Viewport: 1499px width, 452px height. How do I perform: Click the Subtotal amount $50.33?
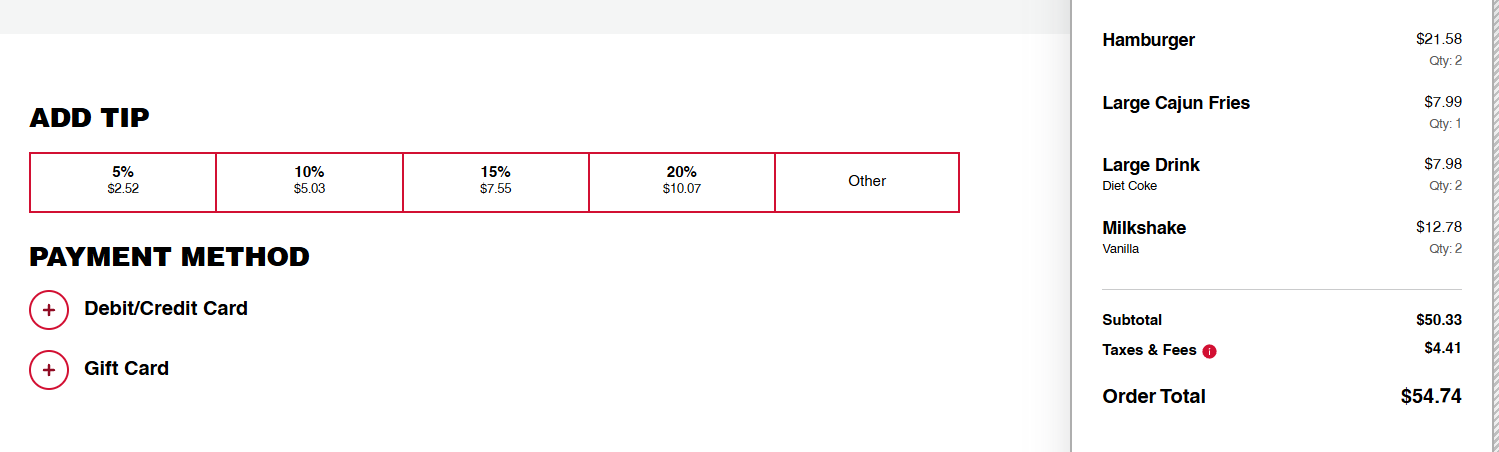pyautogui.click(x=1439, y=320)
